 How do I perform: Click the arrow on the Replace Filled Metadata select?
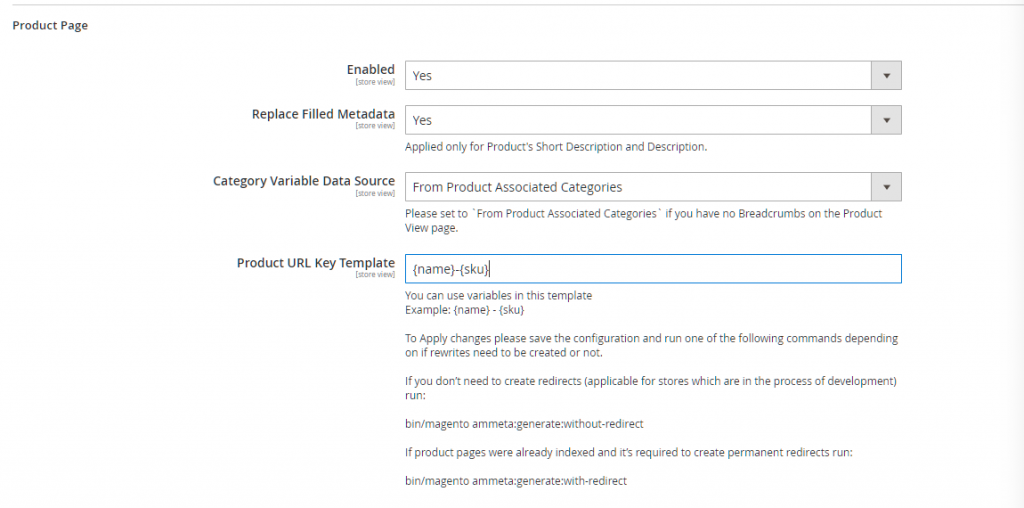click(886, 120)
